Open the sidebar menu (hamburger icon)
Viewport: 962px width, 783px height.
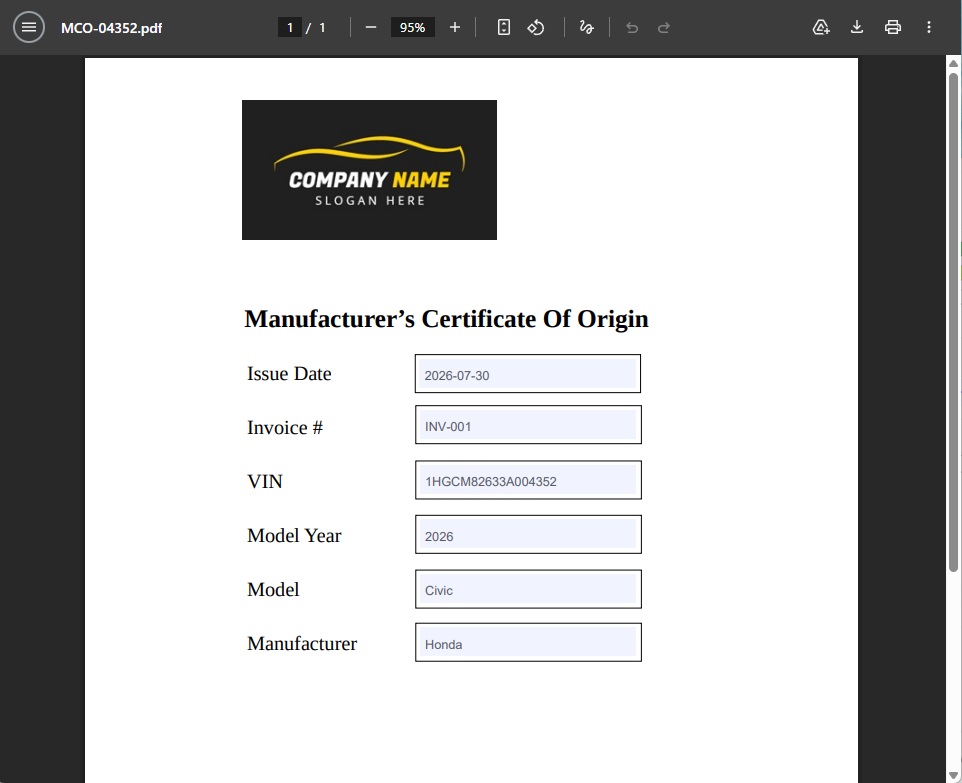coord(29,28)
